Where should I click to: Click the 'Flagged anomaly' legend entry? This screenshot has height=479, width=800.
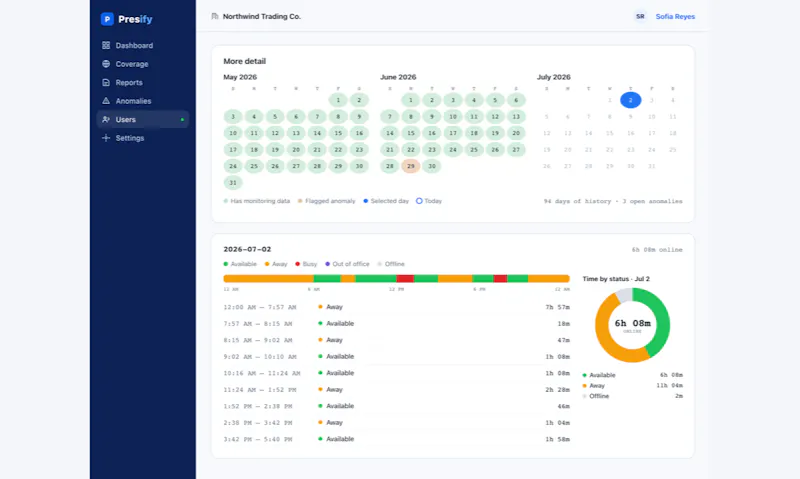click(x=327, y=201)
